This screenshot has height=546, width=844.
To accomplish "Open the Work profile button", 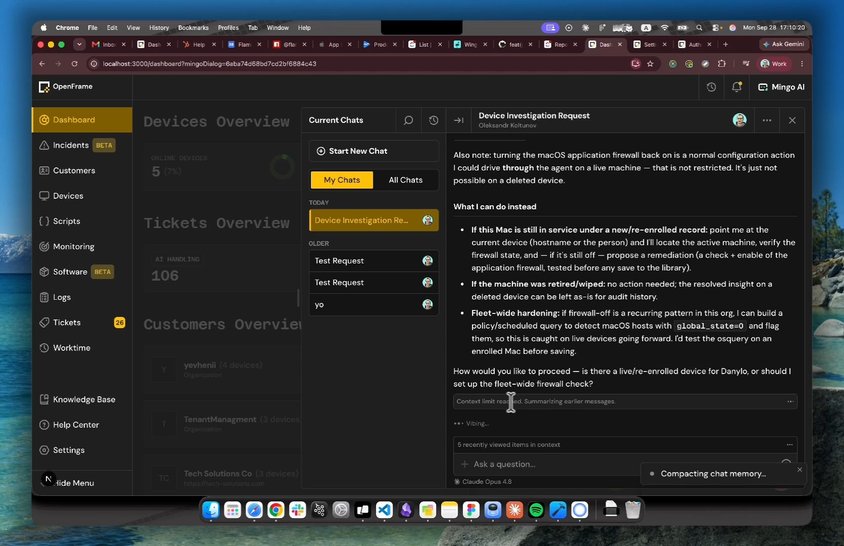I will point(773,64).
